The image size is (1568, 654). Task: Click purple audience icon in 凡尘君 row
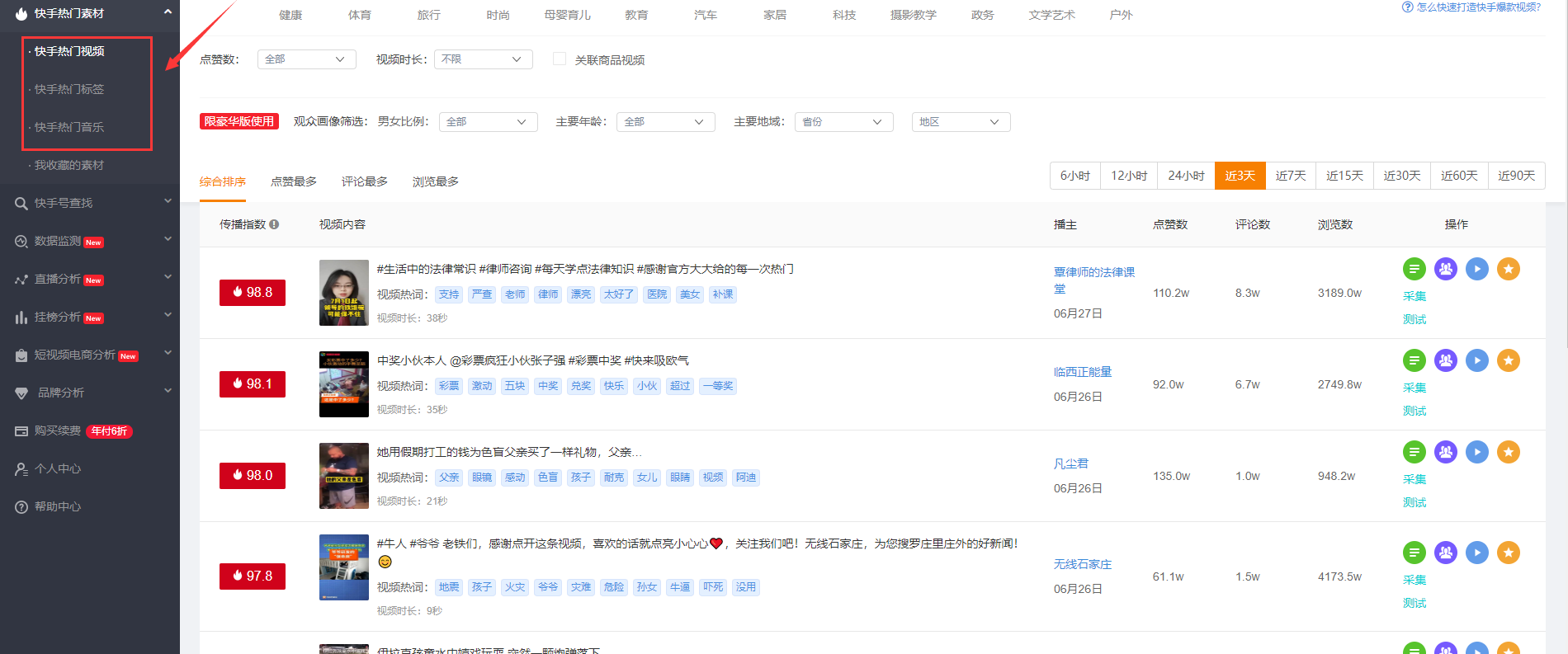(1446, 452)
